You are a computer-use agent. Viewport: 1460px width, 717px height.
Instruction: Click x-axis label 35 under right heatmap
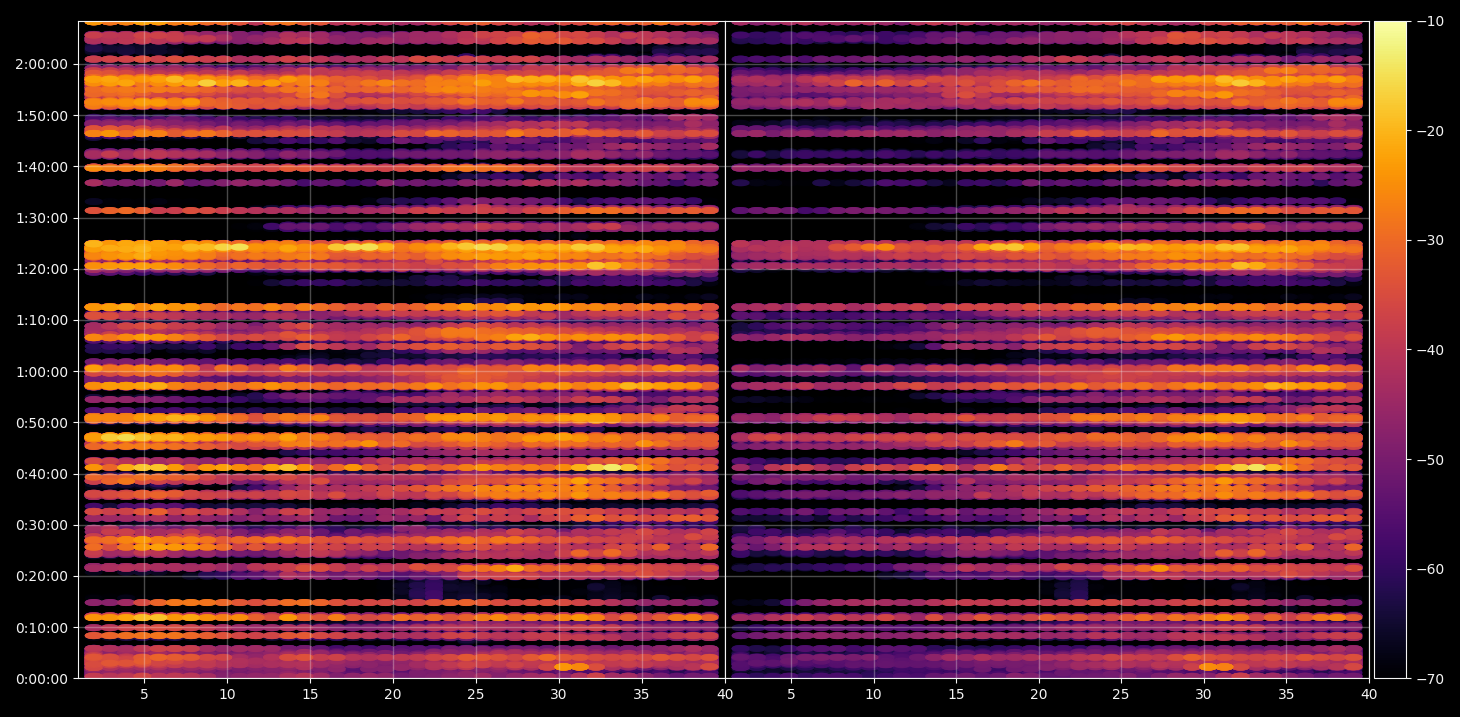(x=1287, y=695)
